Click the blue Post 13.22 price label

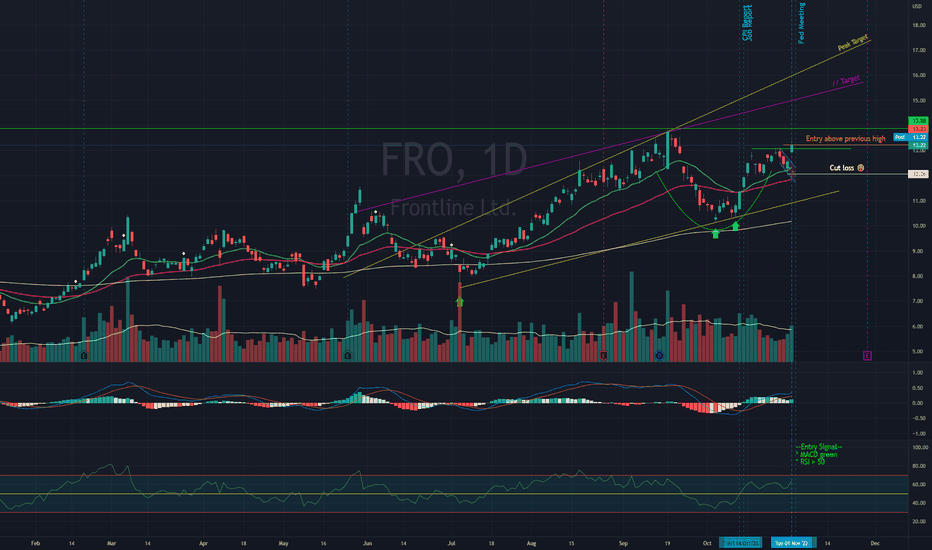click(911, 137)
